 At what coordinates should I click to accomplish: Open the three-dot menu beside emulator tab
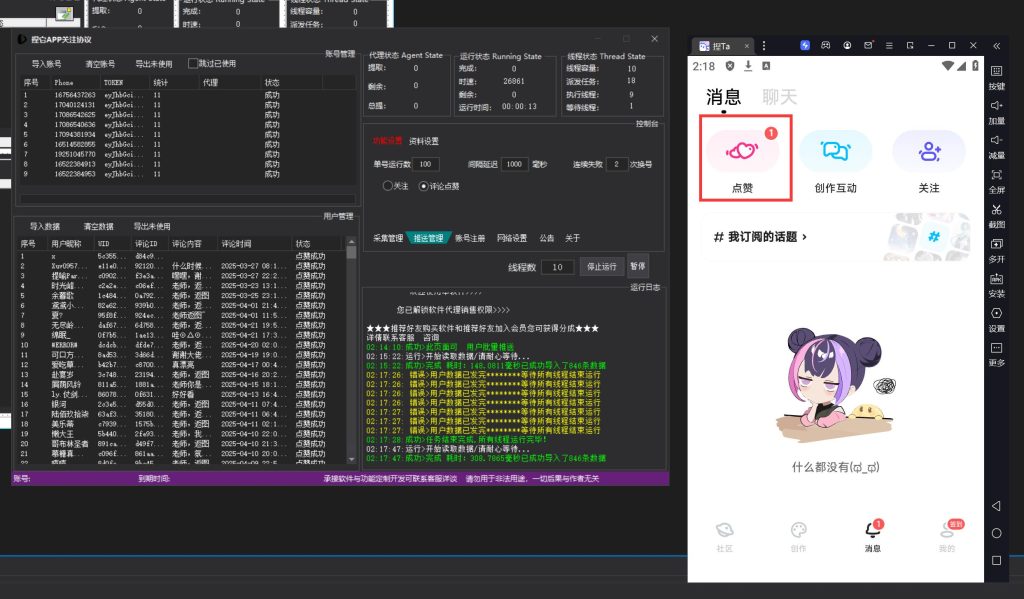[765, 45]
